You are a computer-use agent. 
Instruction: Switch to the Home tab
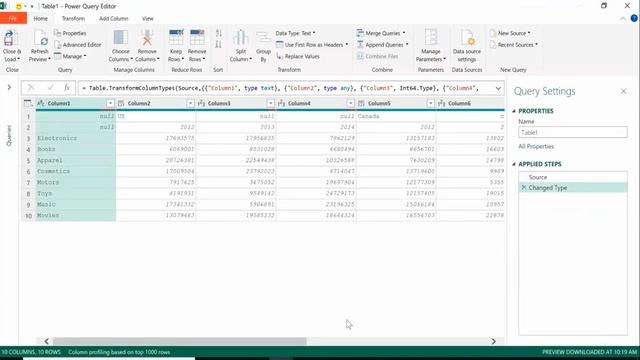(x=40, y=18)
